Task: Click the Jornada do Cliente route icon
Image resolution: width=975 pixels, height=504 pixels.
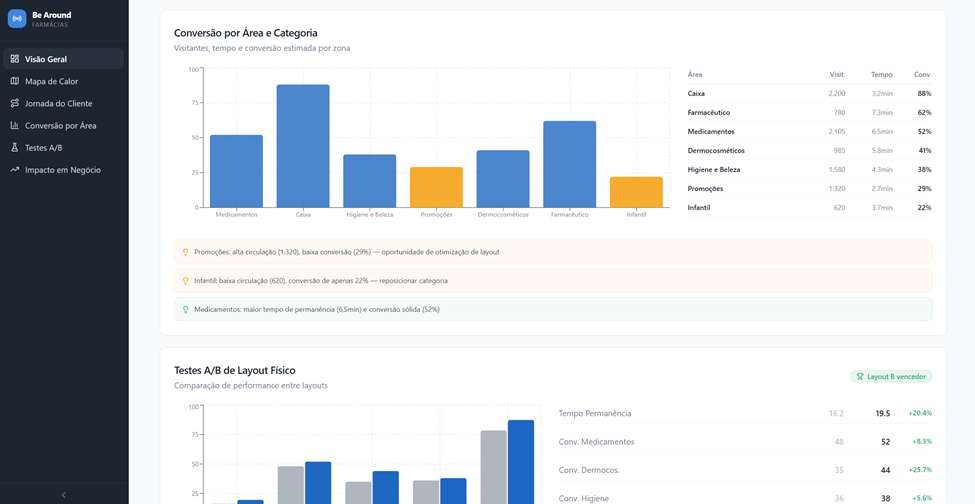Action: 15,103
